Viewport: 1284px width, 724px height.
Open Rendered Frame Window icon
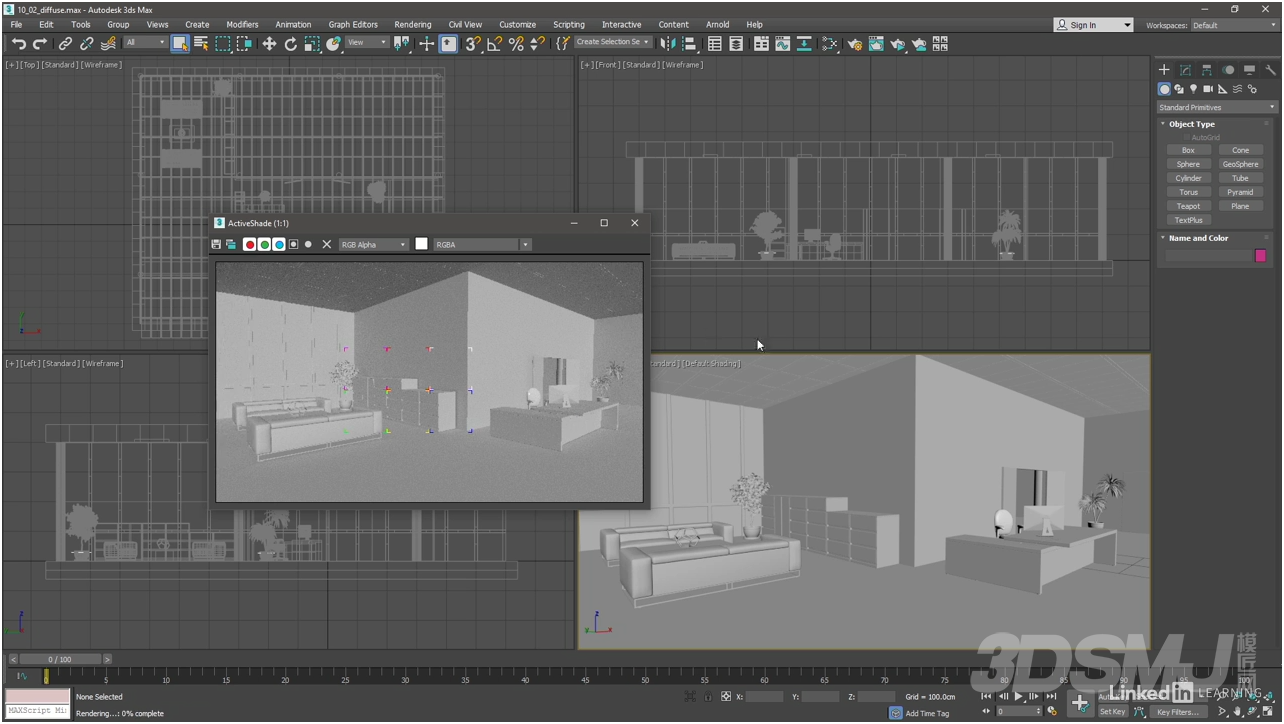pyautogui.click(x=876, y=44)
